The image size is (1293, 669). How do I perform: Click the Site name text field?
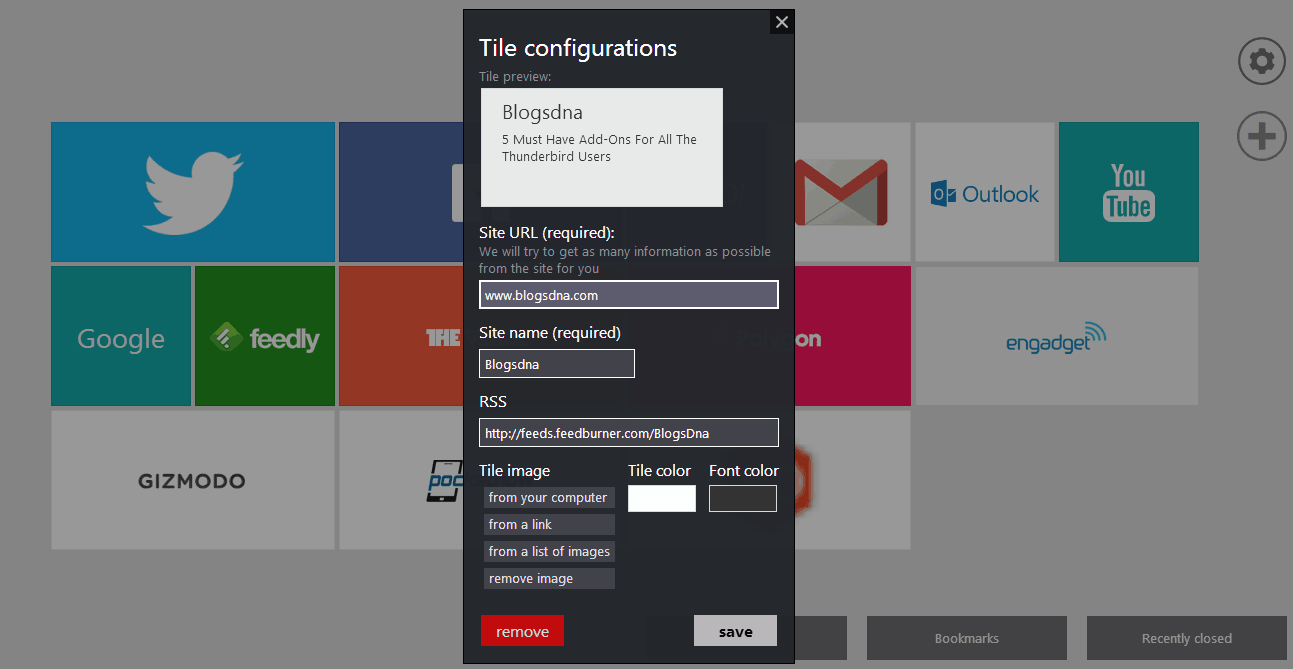tap(556, 364)
